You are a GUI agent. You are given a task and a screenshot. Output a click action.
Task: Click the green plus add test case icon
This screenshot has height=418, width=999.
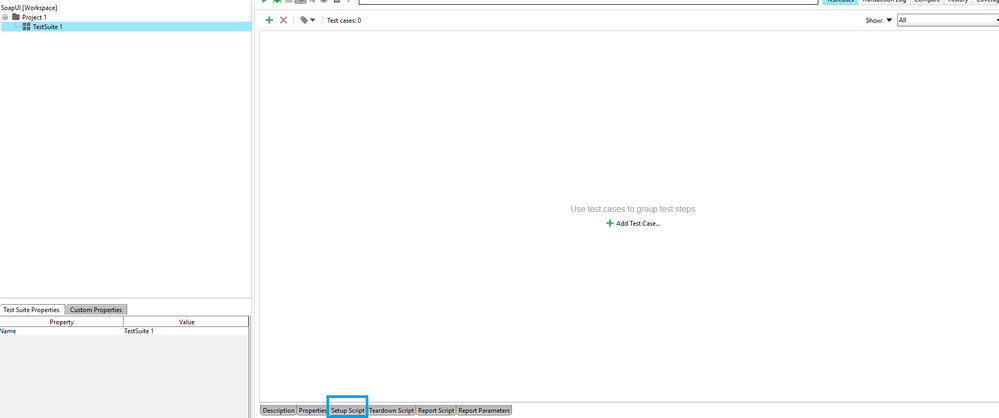(269, 20)
